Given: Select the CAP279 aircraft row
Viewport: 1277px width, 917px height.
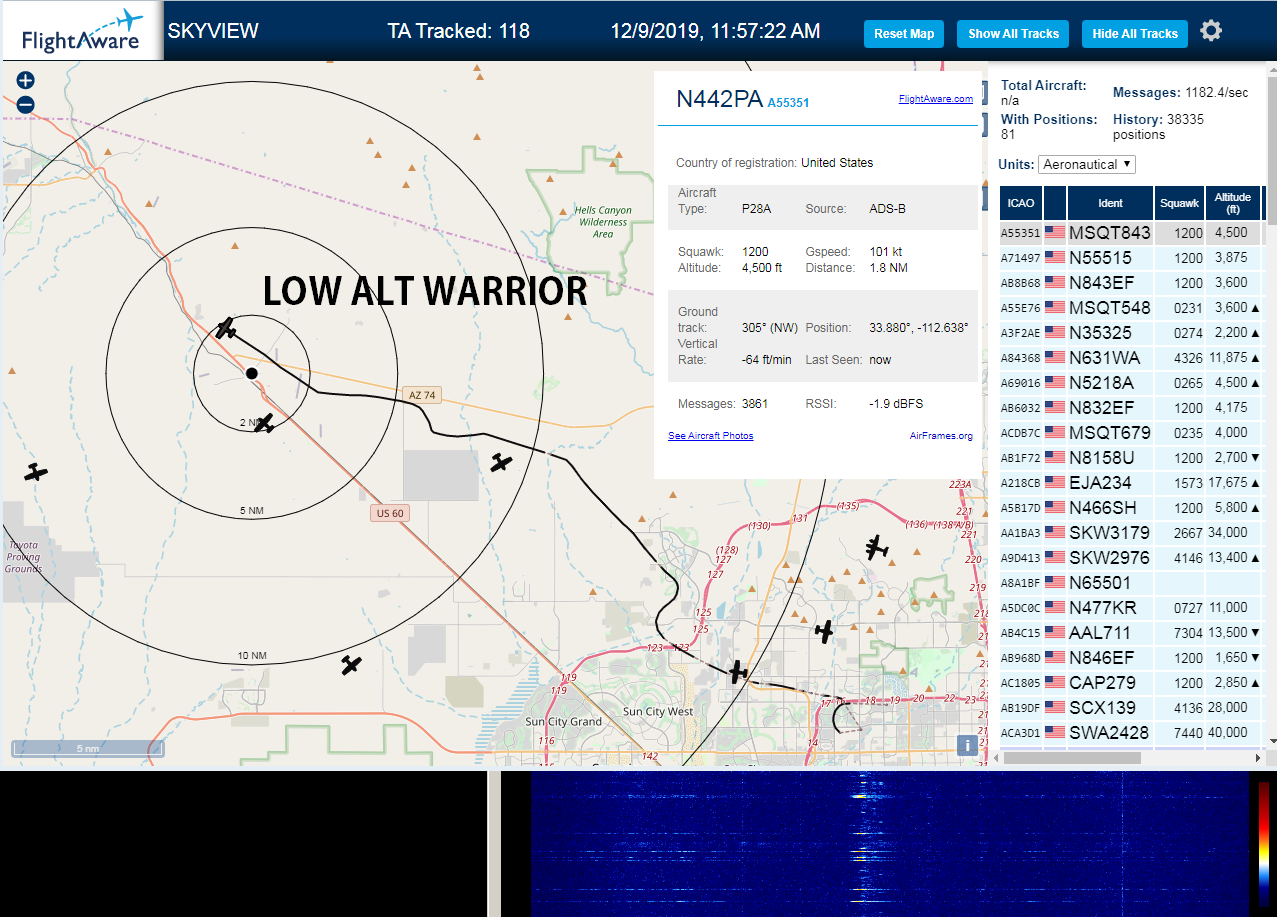Looking at the screenshot, I should [x=1131, y=683].
